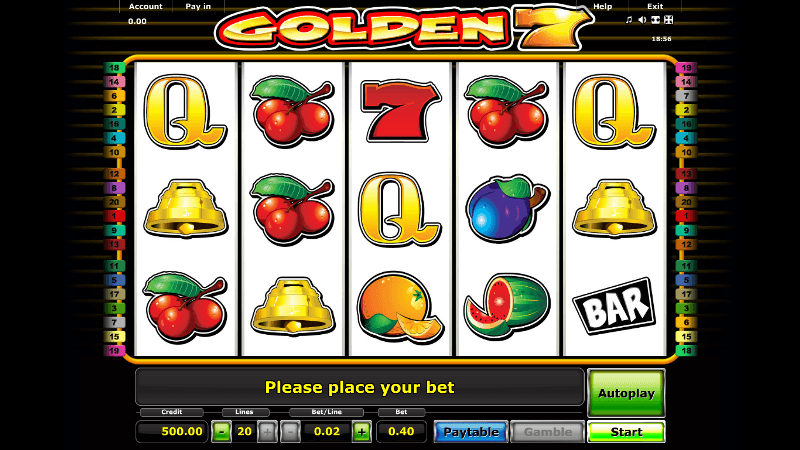Click the BAR symbol on reel five
Screen dimensions: 800x450
pos(614,306)
